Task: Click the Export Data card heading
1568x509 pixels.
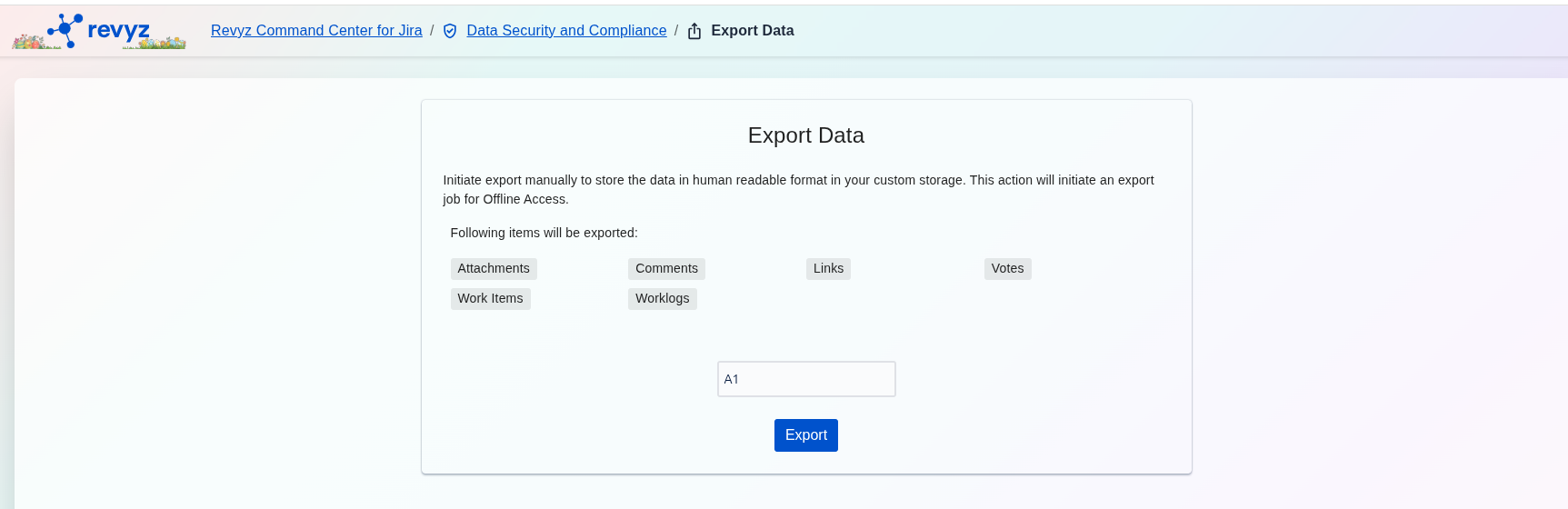Action: [x=805, y=135]
